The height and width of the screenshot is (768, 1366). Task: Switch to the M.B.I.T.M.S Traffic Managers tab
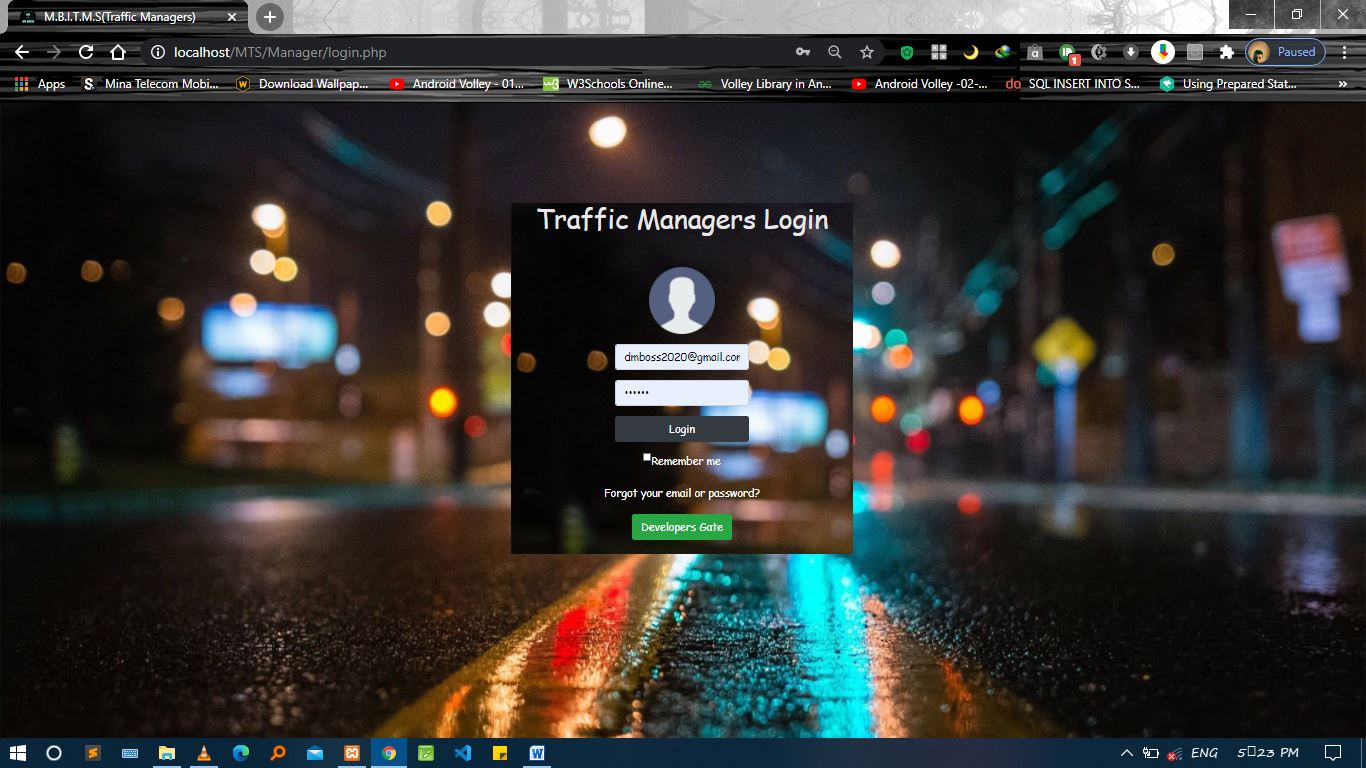point(120,16)
